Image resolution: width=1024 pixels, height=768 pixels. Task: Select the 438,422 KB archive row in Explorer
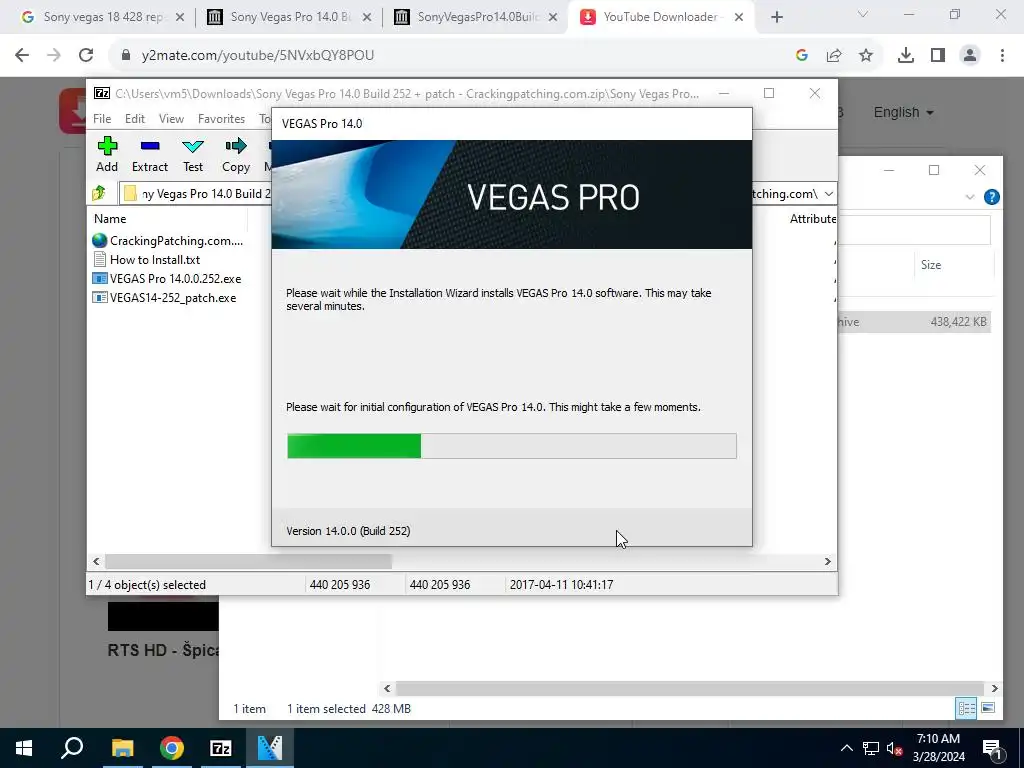tap(915, 321)
